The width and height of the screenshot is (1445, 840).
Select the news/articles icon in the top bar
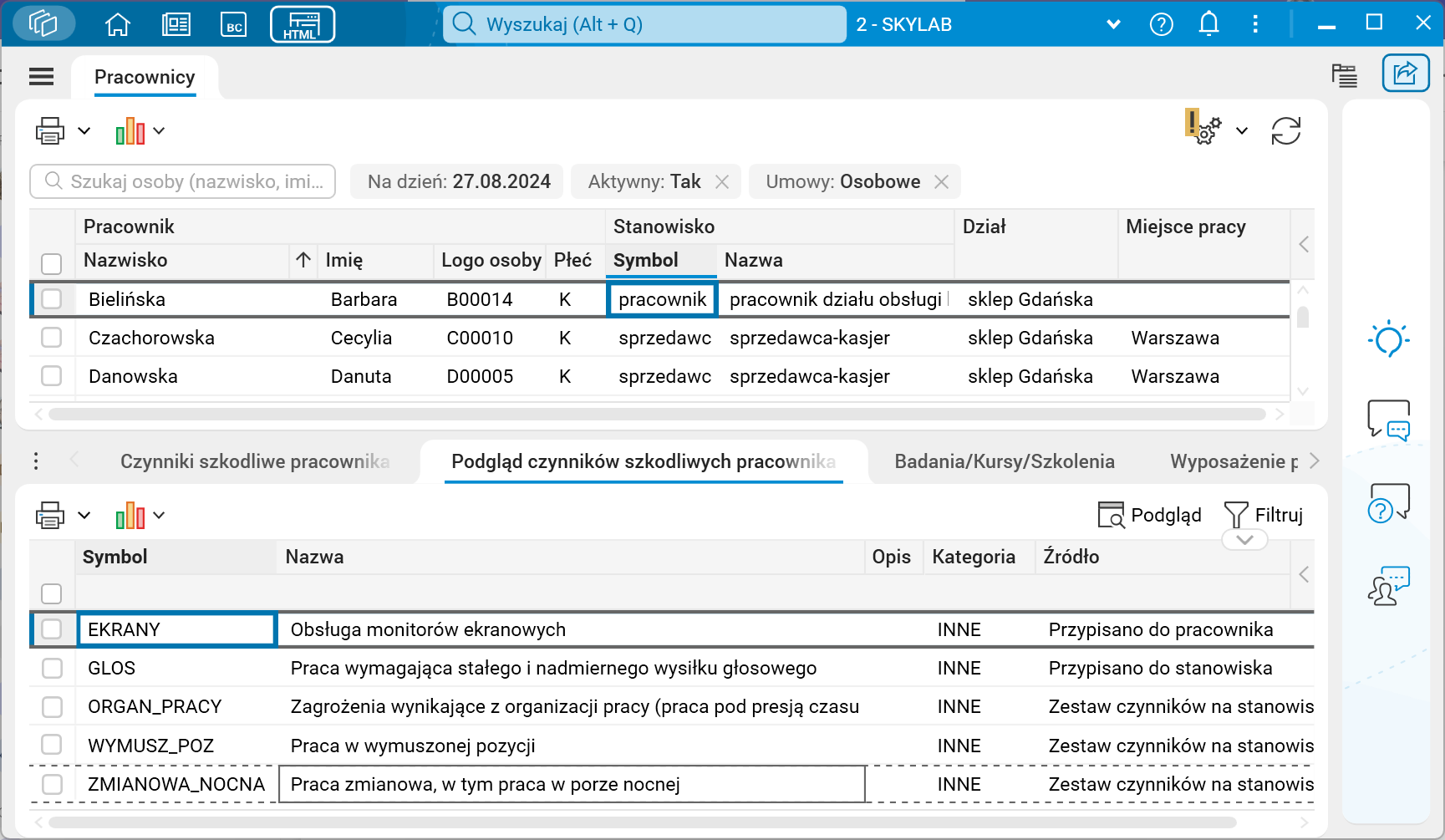(176, 23)
